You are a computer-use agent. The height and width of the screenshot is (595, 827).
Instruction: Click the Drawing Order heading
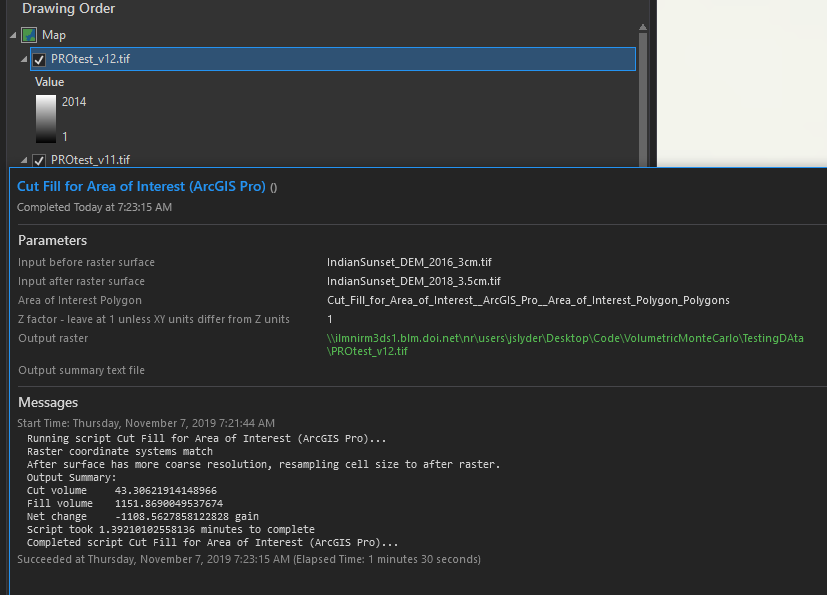coord(69,8)
